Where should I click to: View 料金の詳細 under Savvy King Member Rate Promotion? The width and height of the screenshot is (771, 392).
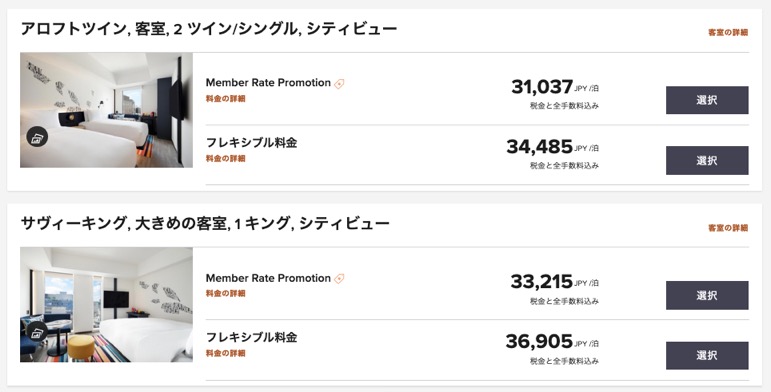click(x=225, y=294)
